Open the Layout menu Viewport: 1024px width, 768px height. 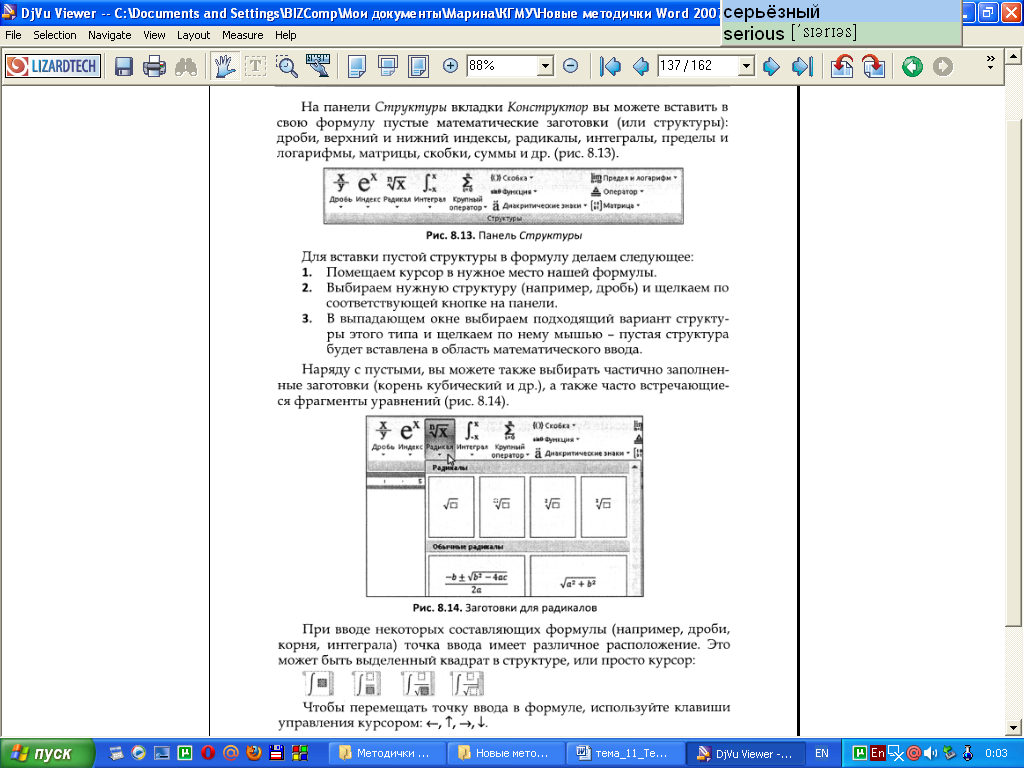click(193, 35)
